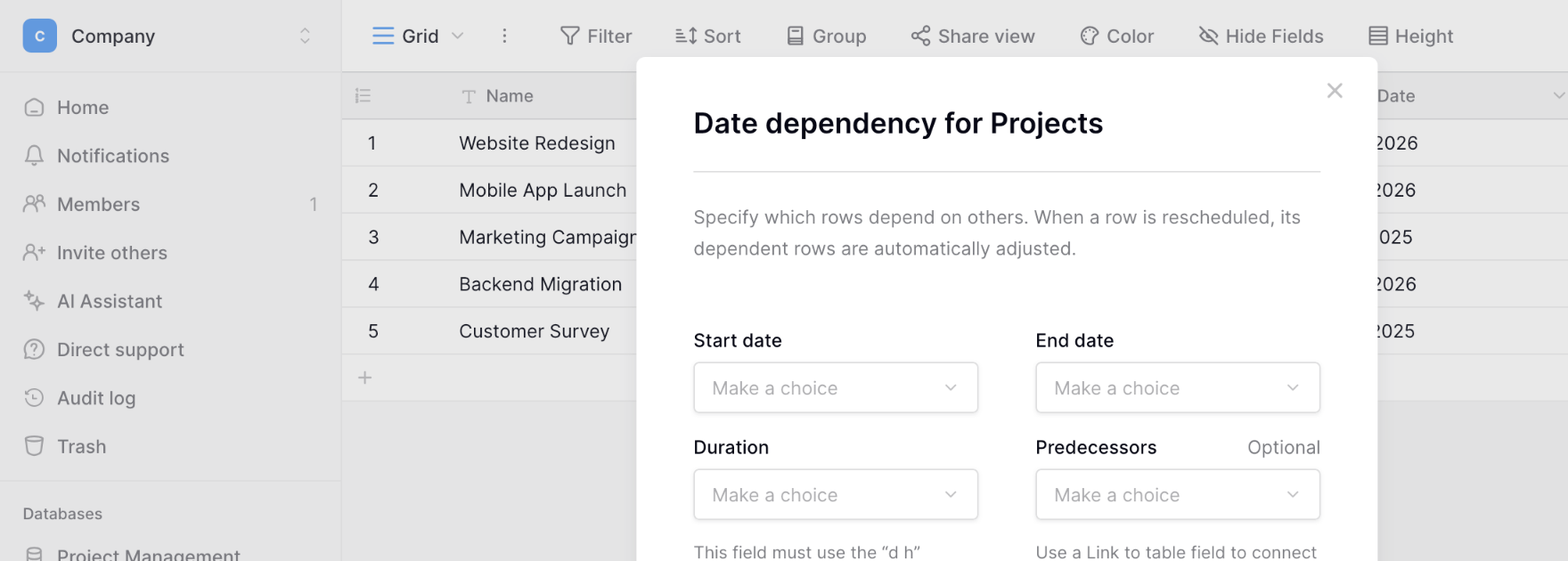
Task: Click Invite others link
Action: pos(111,253)
